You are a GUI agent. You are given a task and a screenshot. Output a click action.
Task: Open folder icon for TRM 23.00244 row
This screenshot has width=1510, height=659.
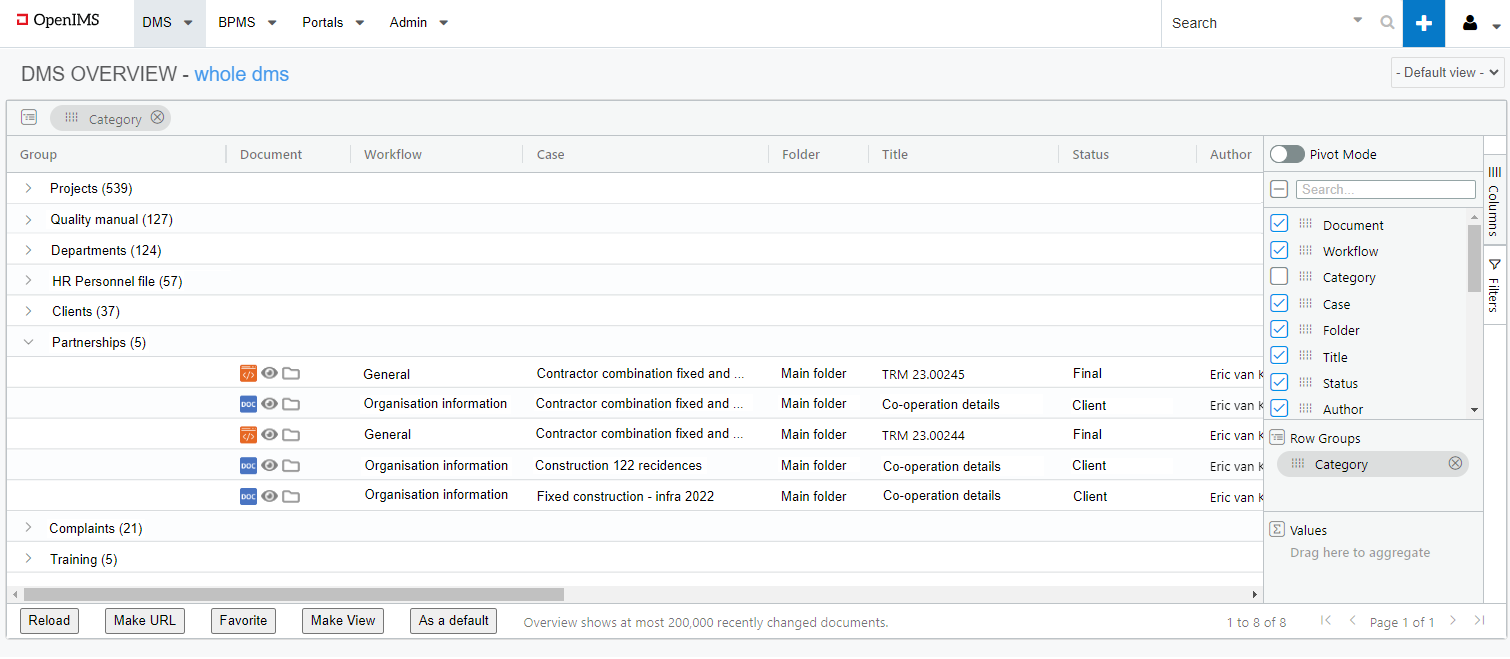pyautogui.click(x=291, y=435)
